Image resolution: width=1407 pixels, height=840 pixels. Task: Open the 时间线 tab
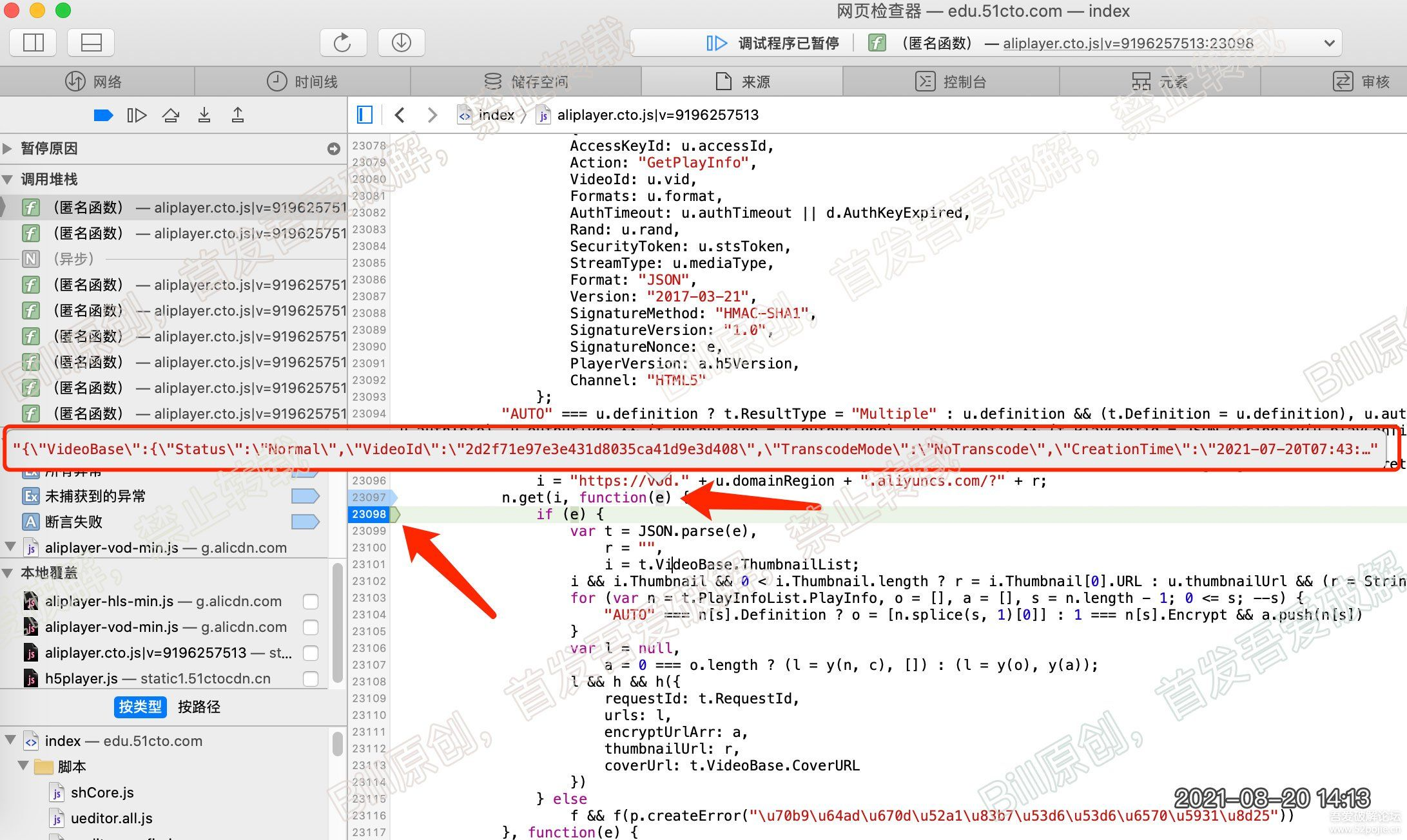pyautogui.click(x=303, y=82)
